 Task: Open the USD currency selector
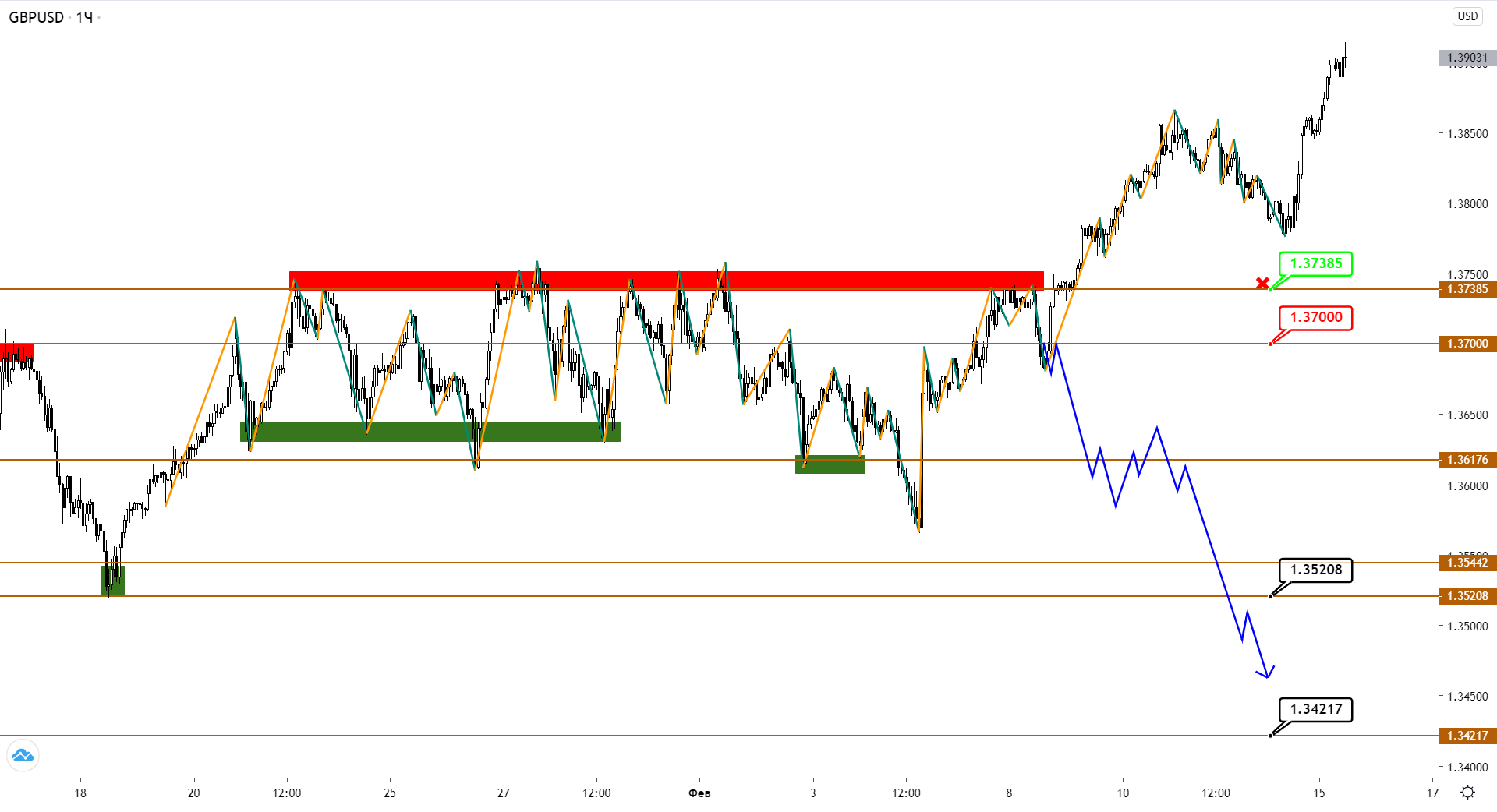pos(1467,16)
